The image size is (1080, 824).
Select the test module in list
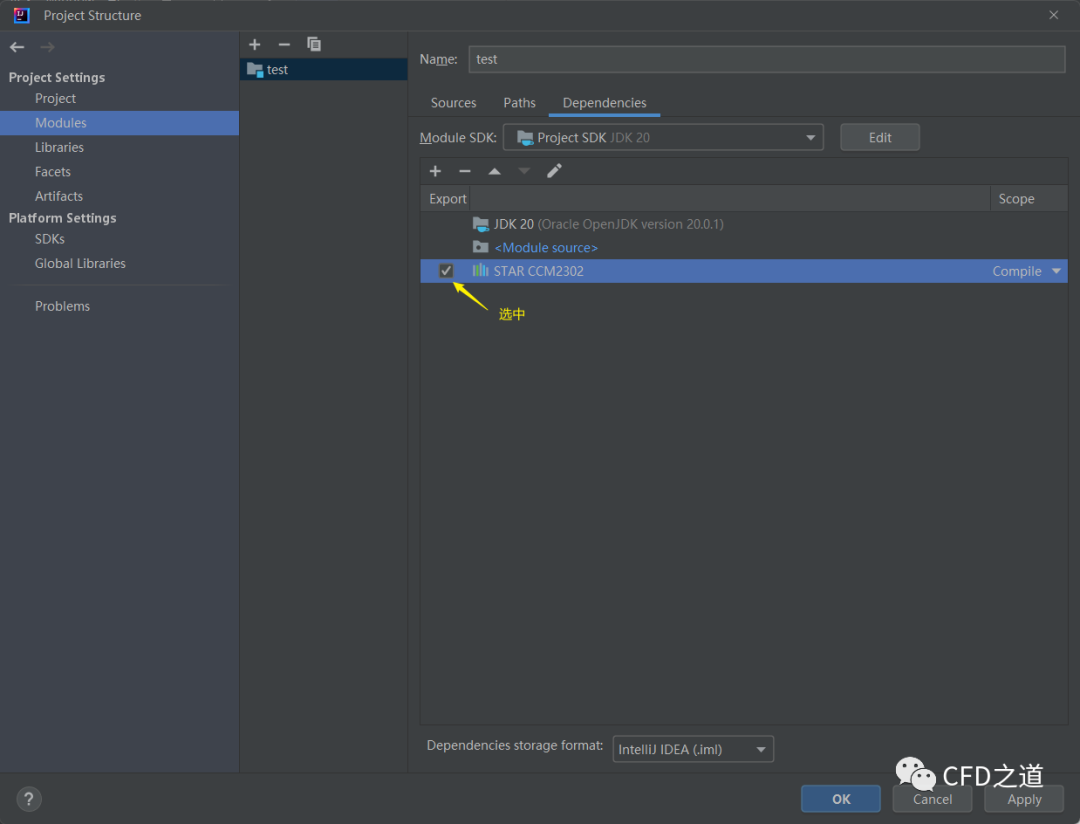278,70
